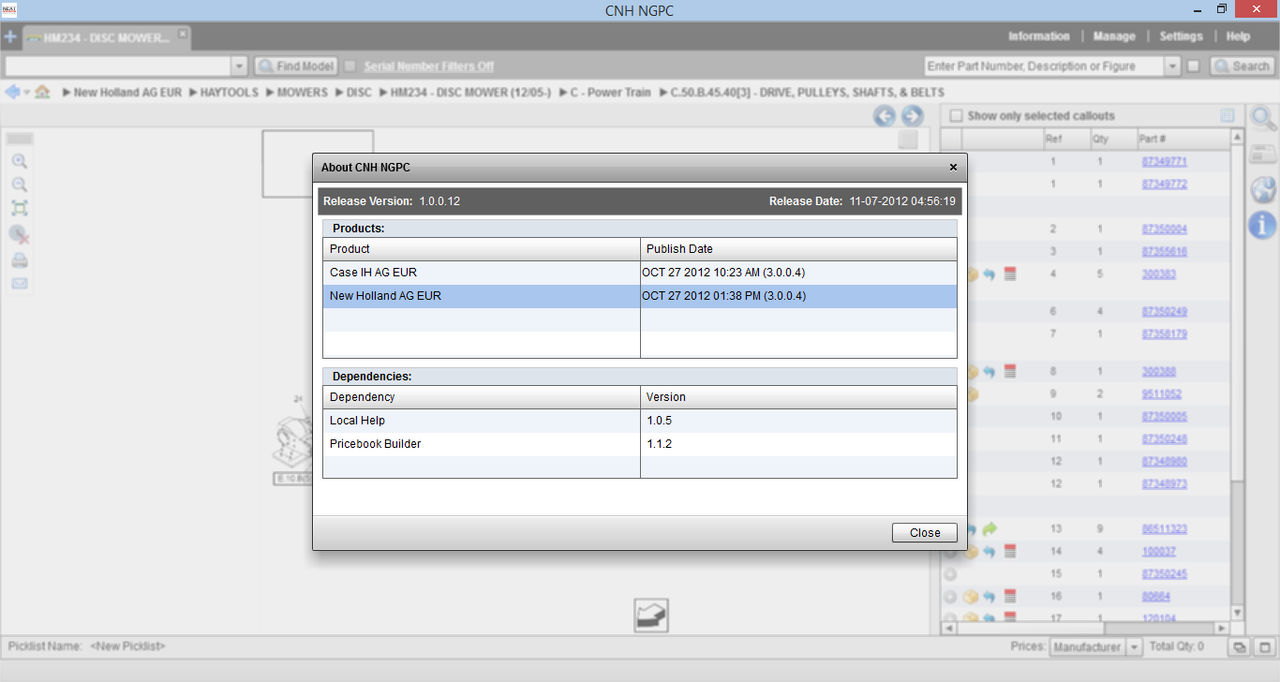Open part number 9511052 link

[1161, 394]
